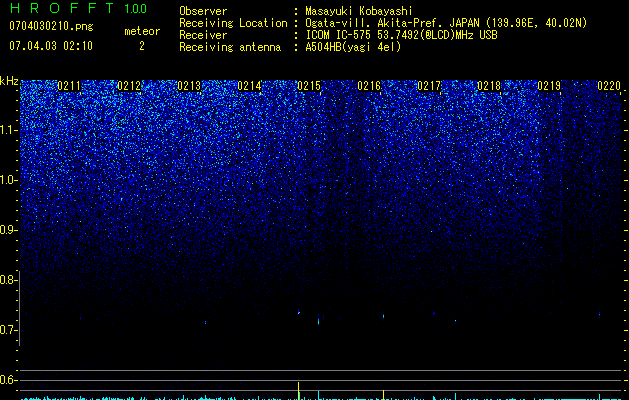Click the date stamp 07.04.03 02:10

[51, 46]
